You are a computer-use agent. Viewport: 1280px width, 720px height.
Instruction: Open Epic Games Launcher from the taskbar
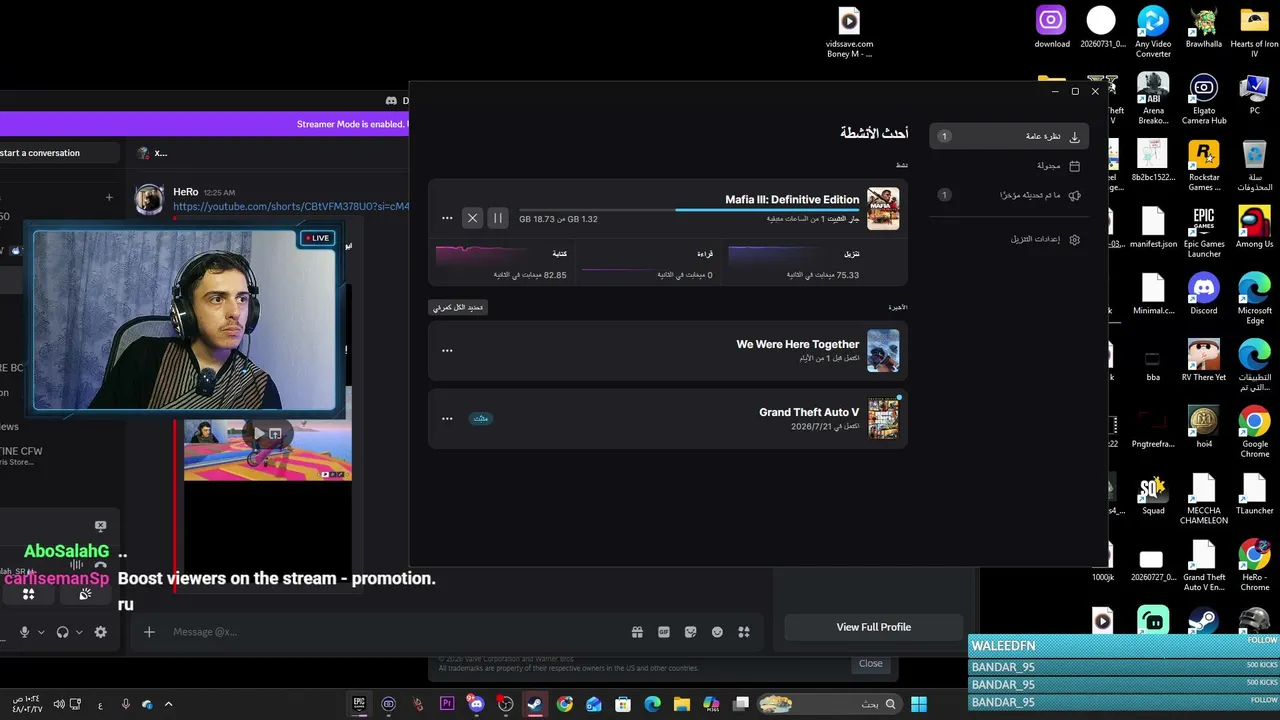coord(359,704)
